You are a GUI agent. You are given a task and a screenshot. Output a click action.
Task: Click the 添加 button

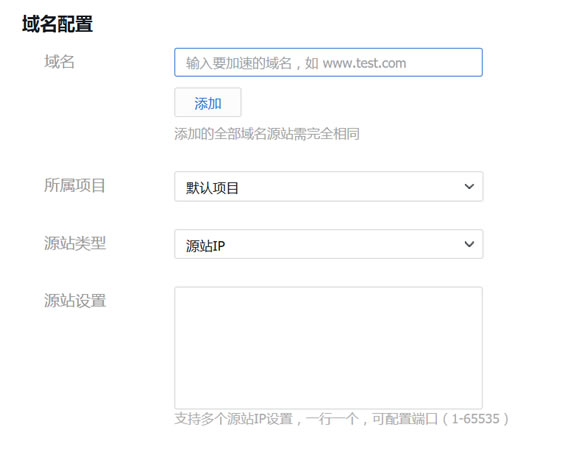208,102
